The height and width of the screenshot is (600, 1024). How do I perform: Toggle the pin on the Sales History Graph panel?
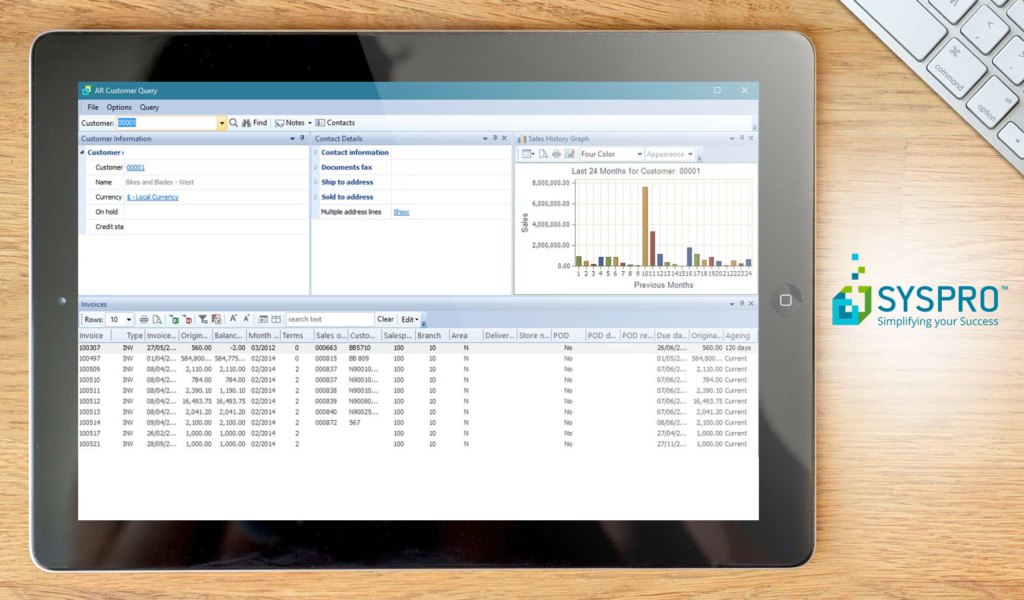741,138
